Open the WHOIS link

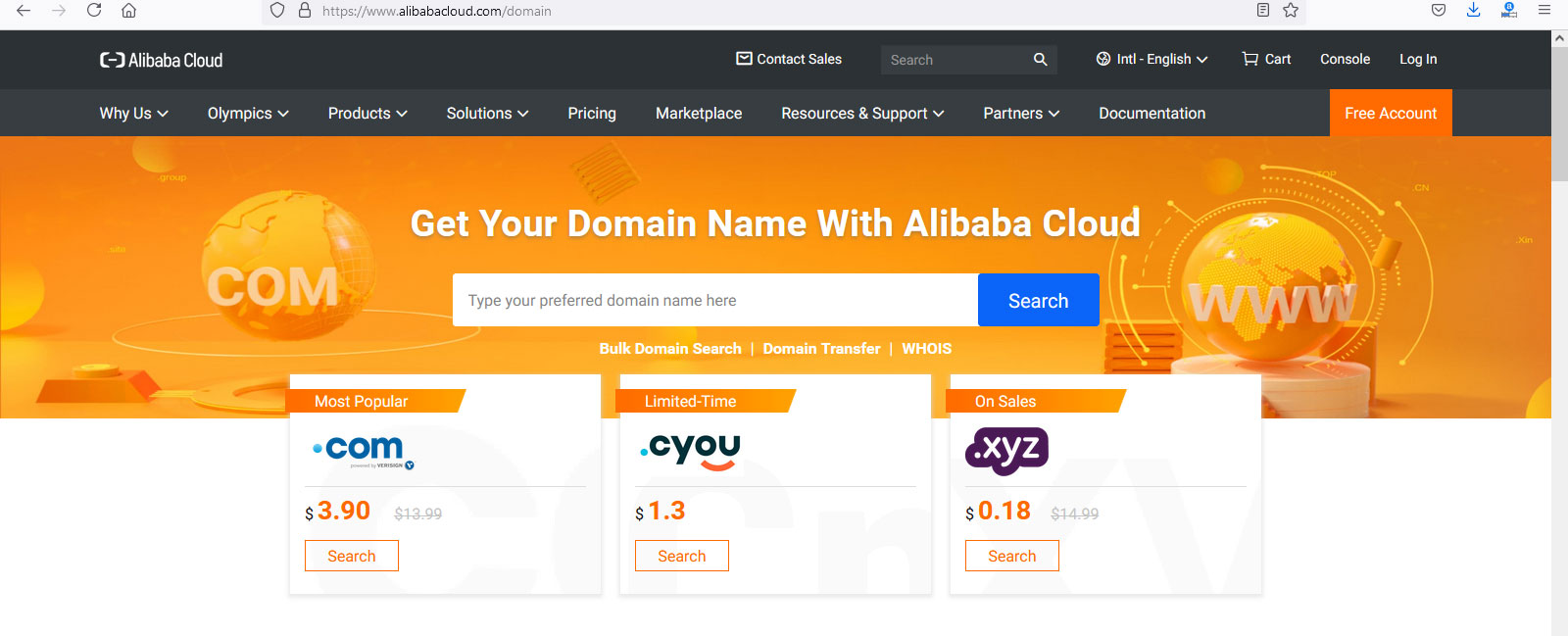pyautogui.click(x=926, y=349)
